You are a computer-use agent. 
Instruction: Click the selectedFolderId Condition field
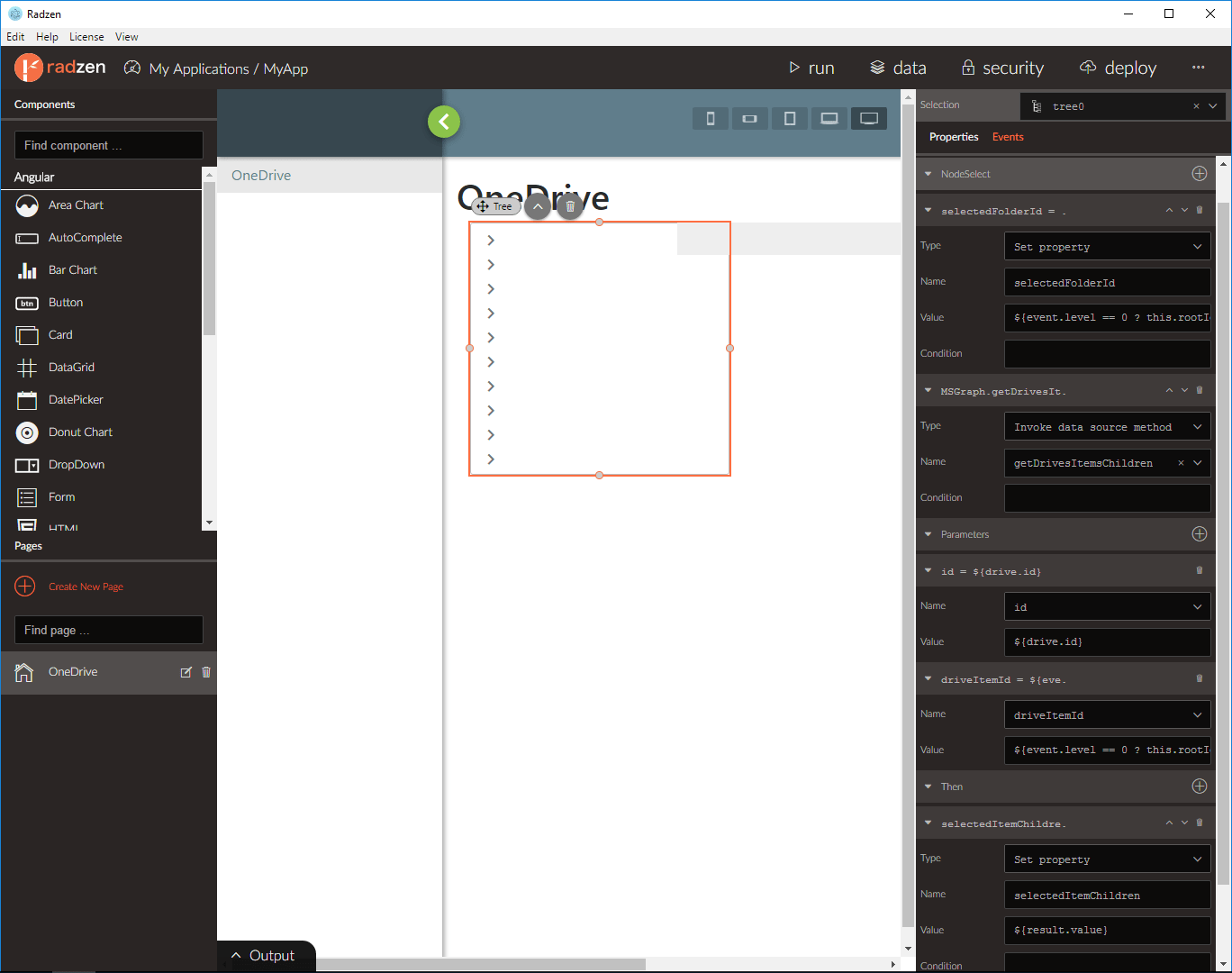[1108, 354]
